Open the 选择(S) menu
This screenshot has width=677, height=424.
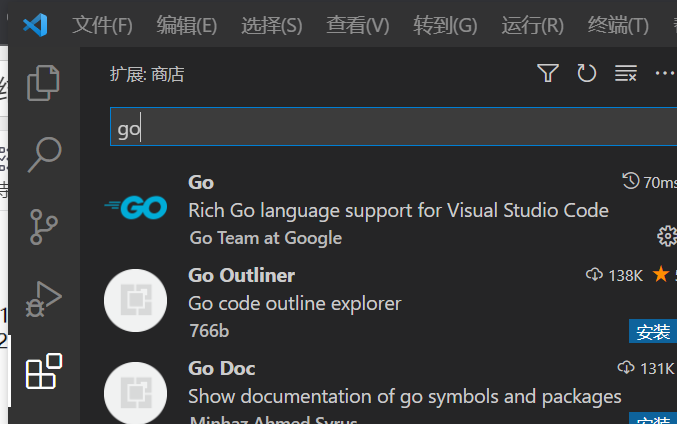[x=272, y=25]
